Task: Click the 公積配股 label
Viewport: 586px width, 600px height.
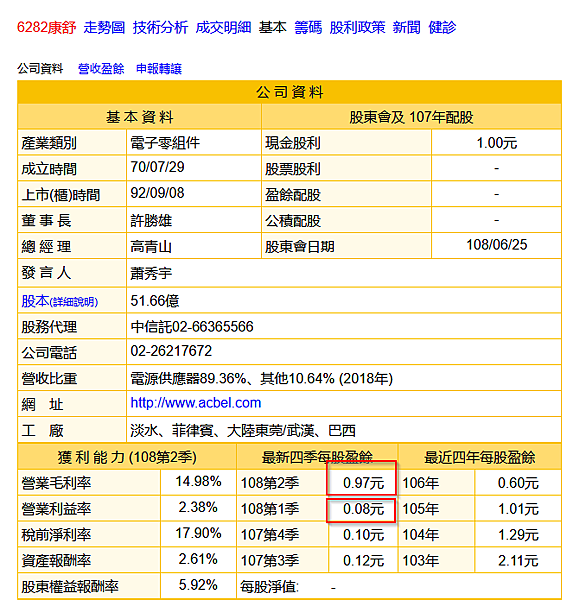Action: pos(293,221)
